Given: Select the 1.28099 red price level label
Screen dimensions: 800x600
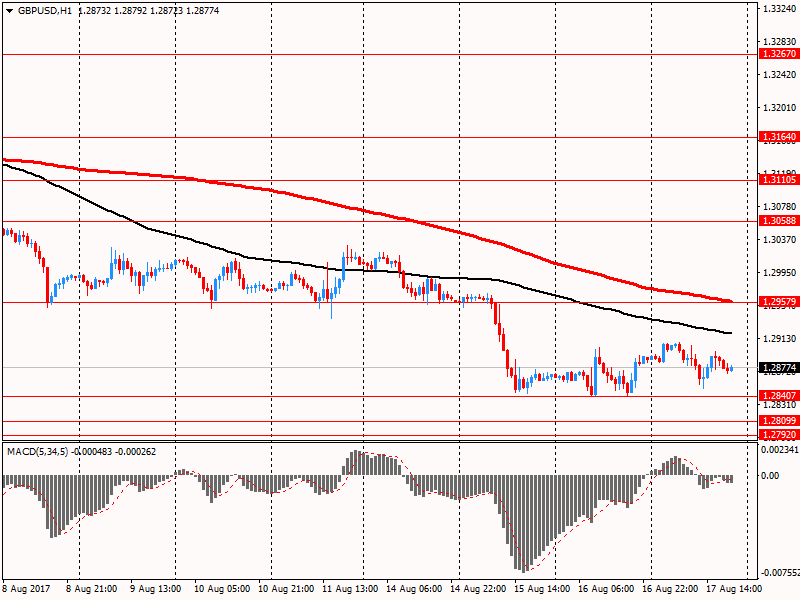Looking at the screenshot, I should coord(779,421).
